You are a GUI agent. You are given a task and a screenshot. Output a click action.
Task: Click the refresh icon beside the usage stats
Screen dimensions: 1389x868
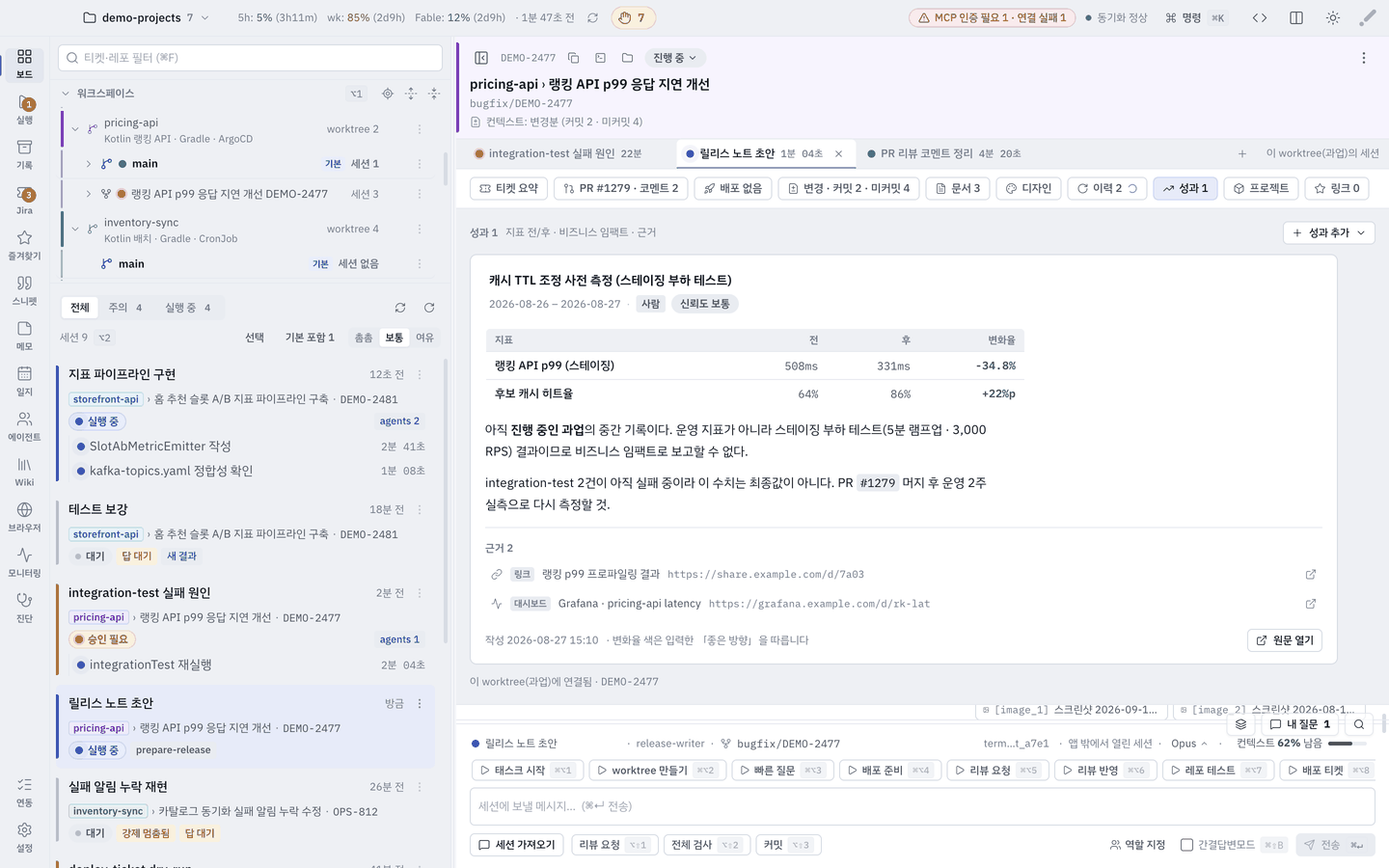tap(592, 17)
